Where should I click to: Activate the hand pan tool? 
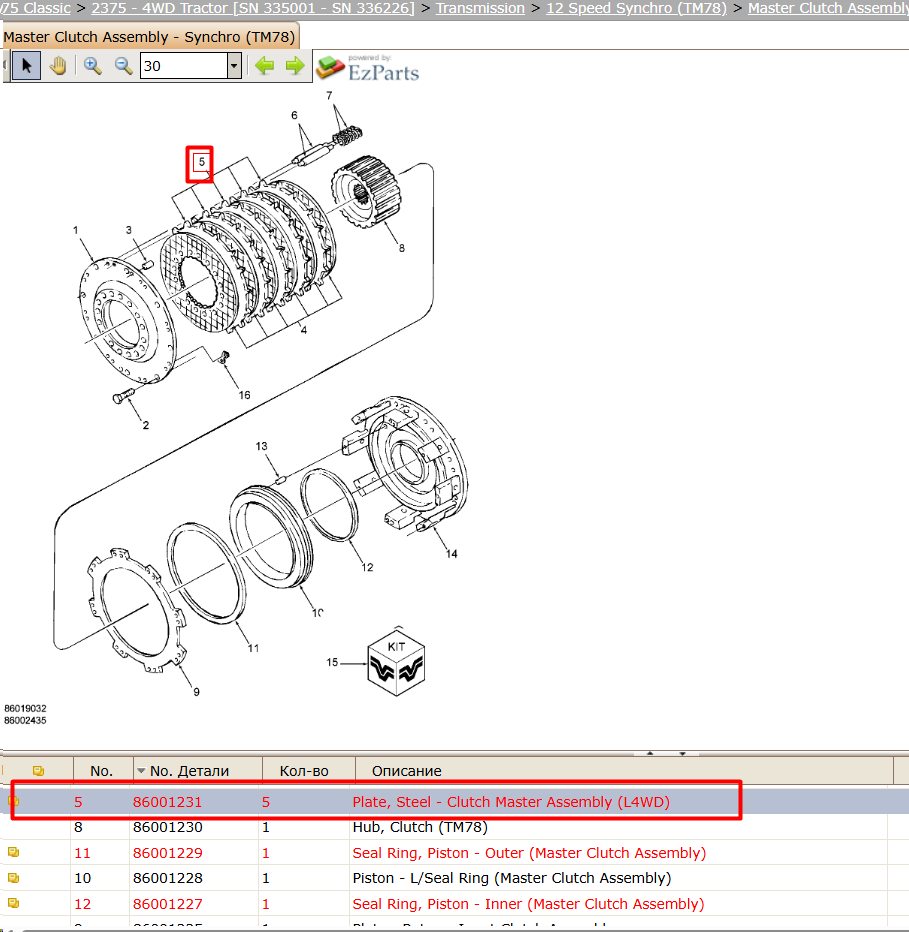[58, 65]
